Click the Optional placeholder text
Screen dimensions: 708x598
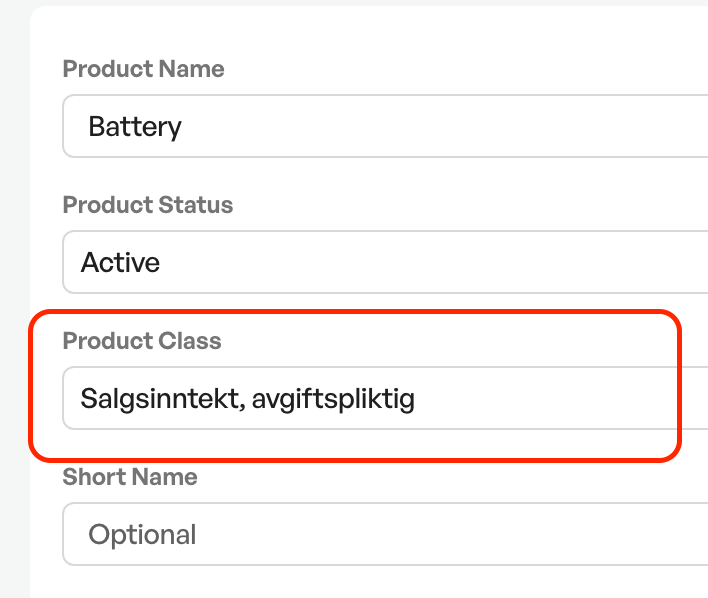pyautogui.click(x=142, y=535)
